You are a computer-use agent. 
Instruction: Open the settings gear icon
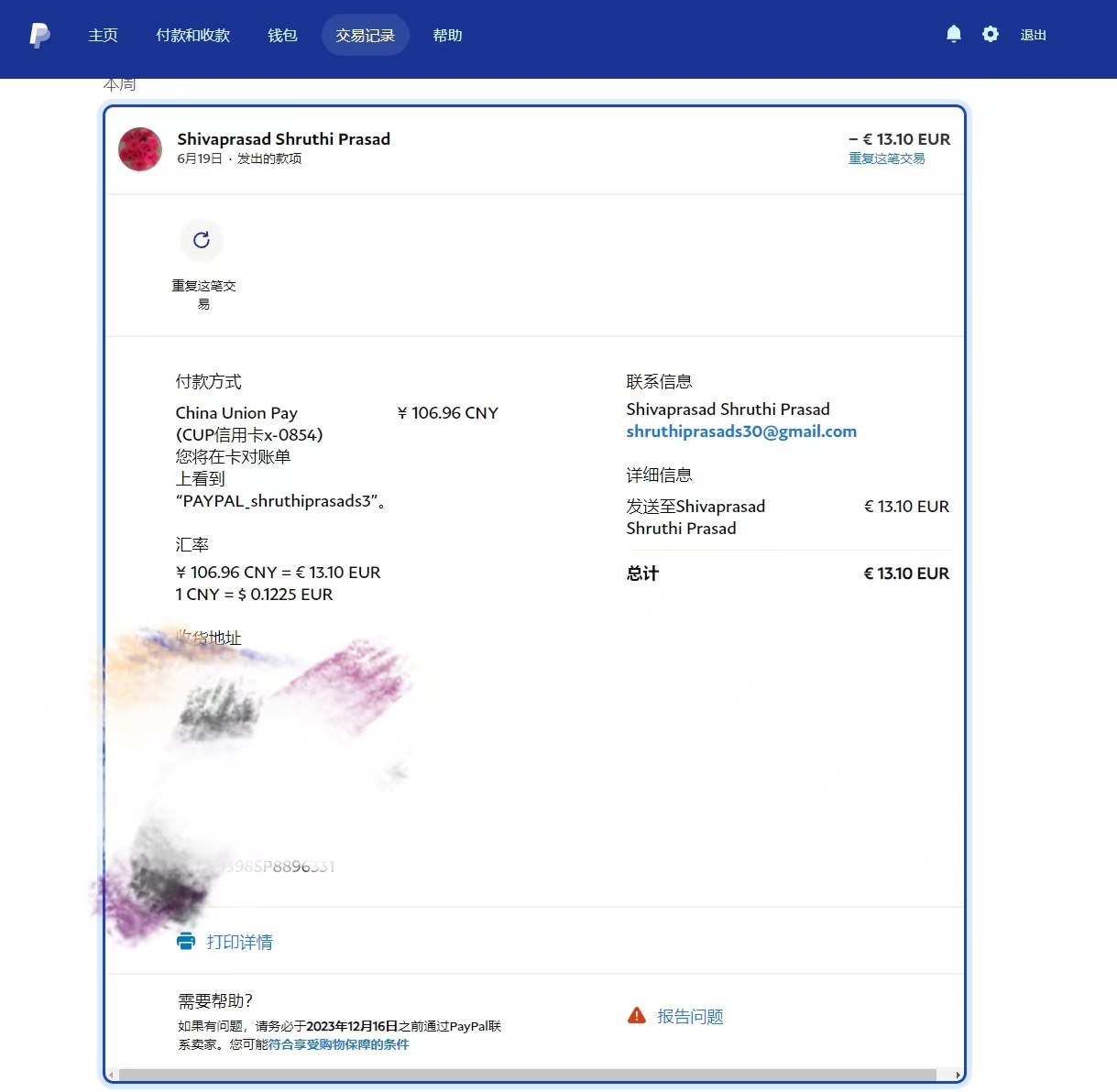tap(991, 35)
